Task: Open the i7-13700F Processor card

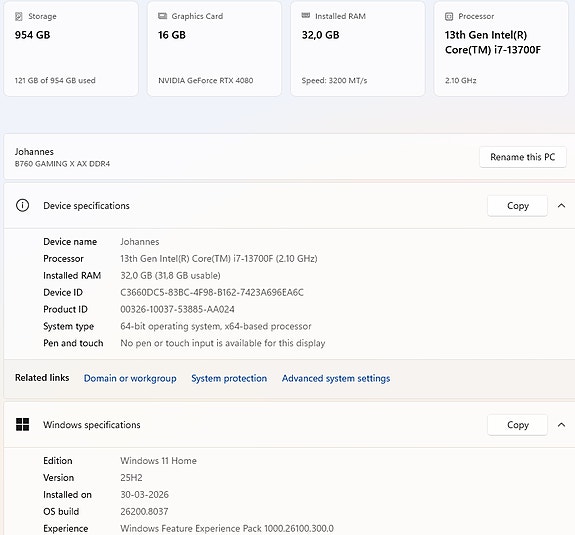Action: (501, 48)
